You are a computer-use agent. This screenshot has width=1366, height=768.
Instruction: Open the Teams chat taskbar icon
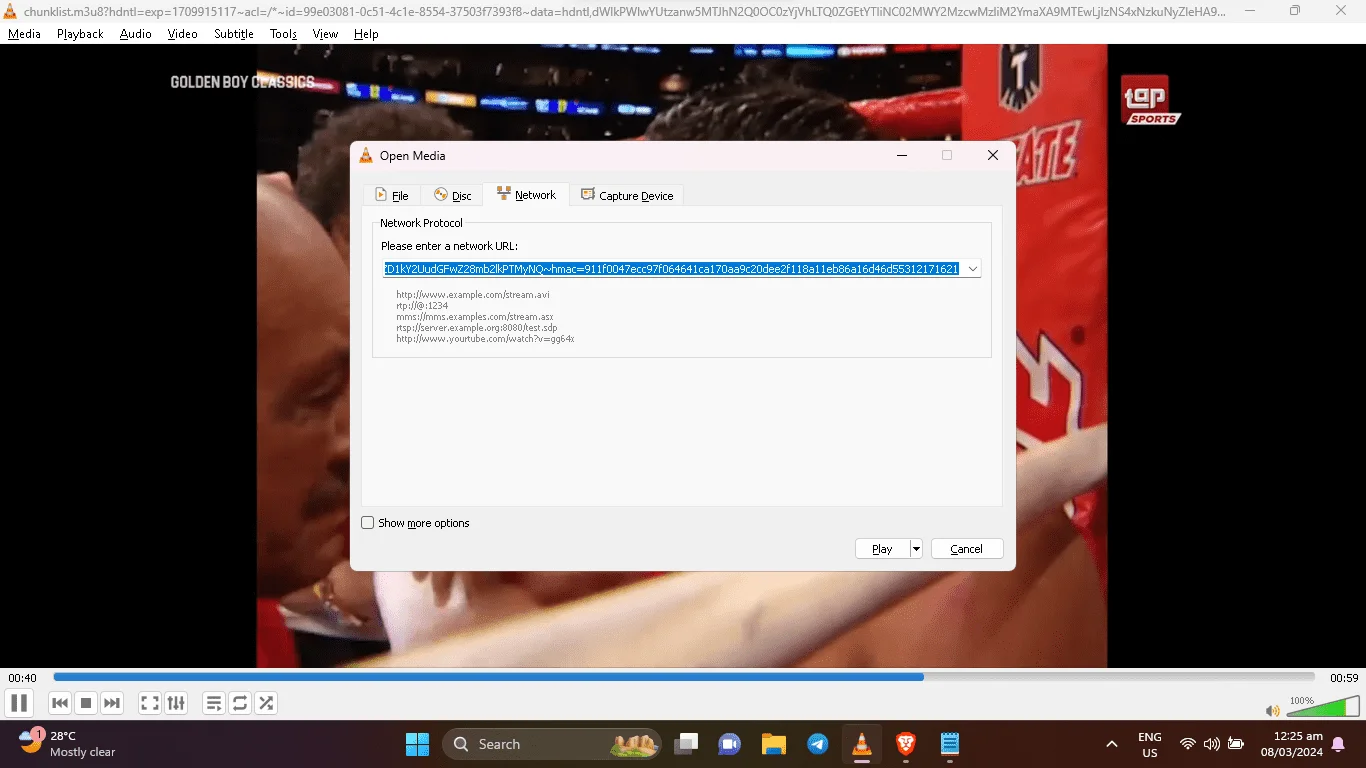pyautogui.click(x=729, y=744)
